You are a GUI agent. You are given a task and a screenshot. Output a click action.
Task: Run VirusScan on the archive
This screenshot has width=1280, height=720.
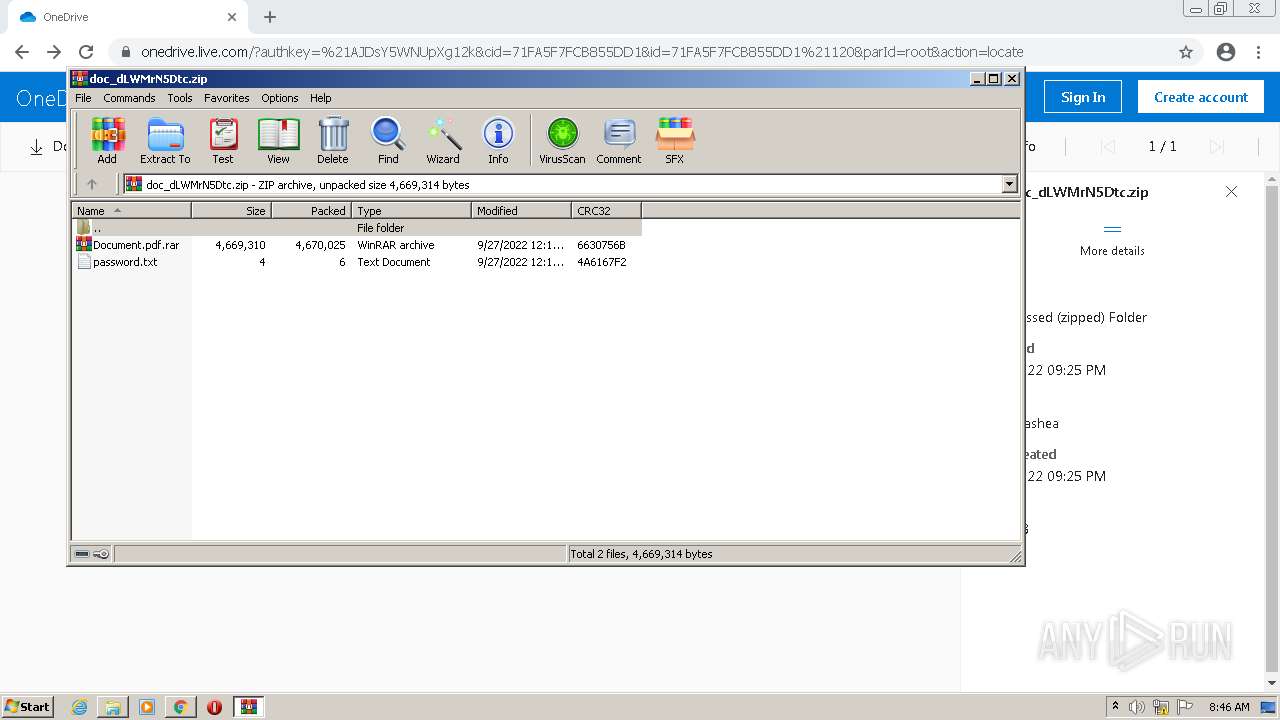562,140
